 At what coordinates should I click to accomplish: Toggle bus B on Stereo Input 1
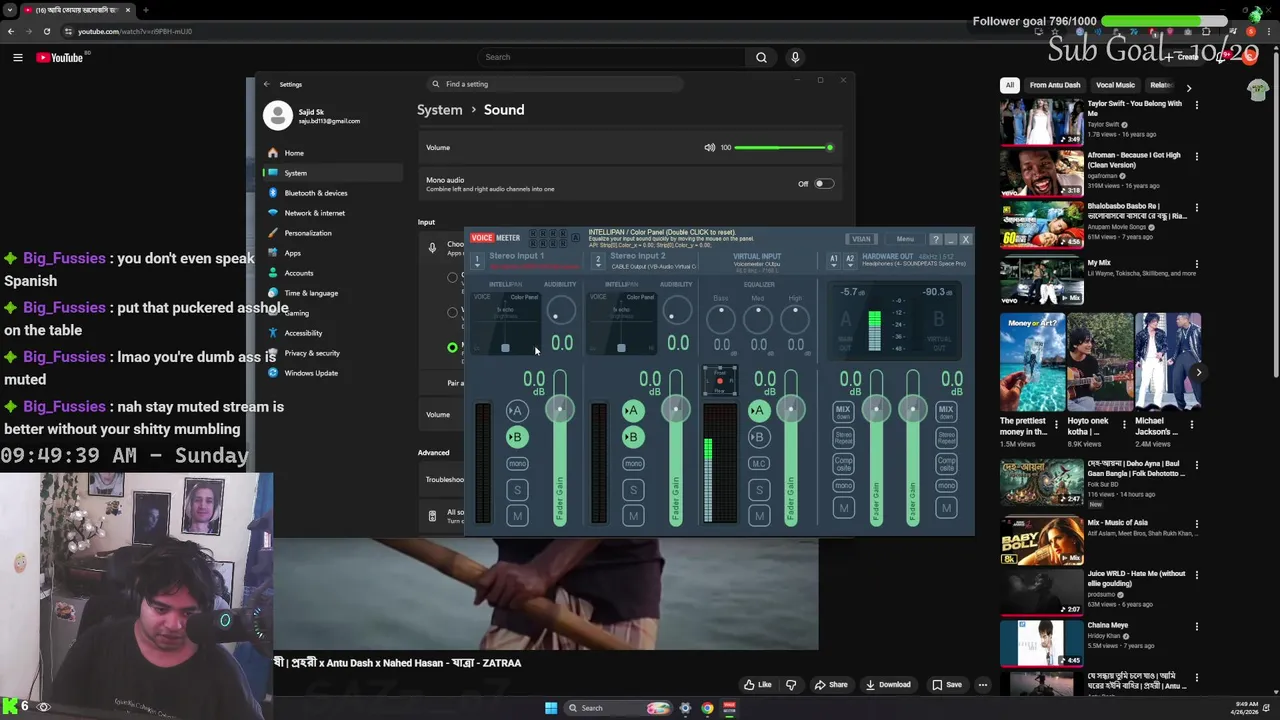point(516,437)
